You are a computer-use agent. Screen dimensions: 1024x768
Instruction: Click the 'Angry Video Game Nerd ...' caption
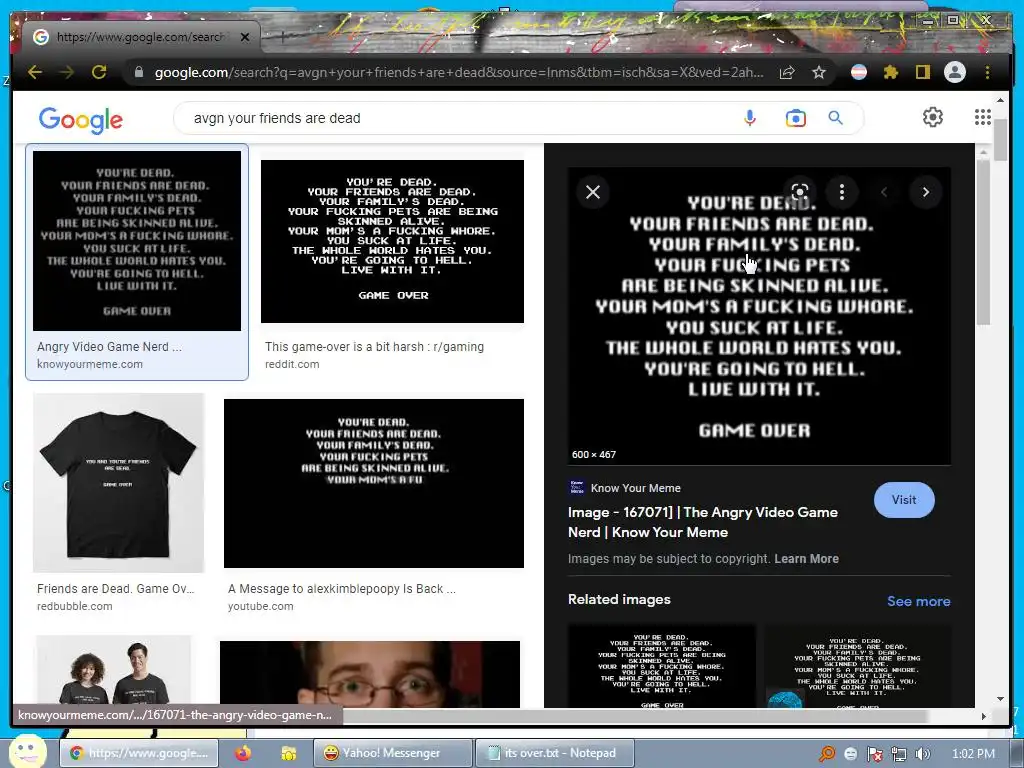point(109,347)
